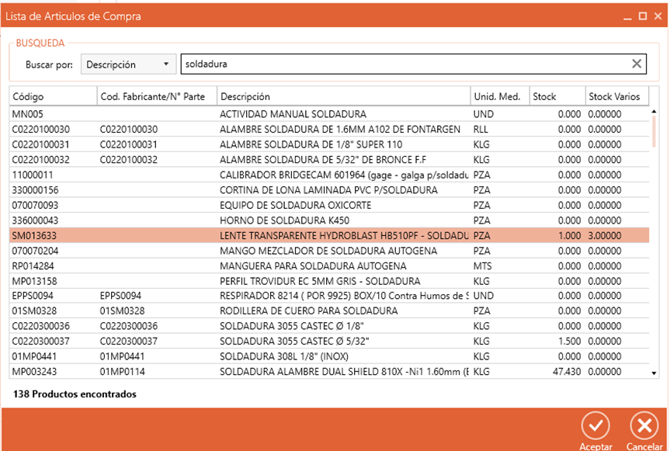Select PERFIL TROVIDUR EC 5MM GRIS row
Screen dimensions: 670x451
coord(329,281)
